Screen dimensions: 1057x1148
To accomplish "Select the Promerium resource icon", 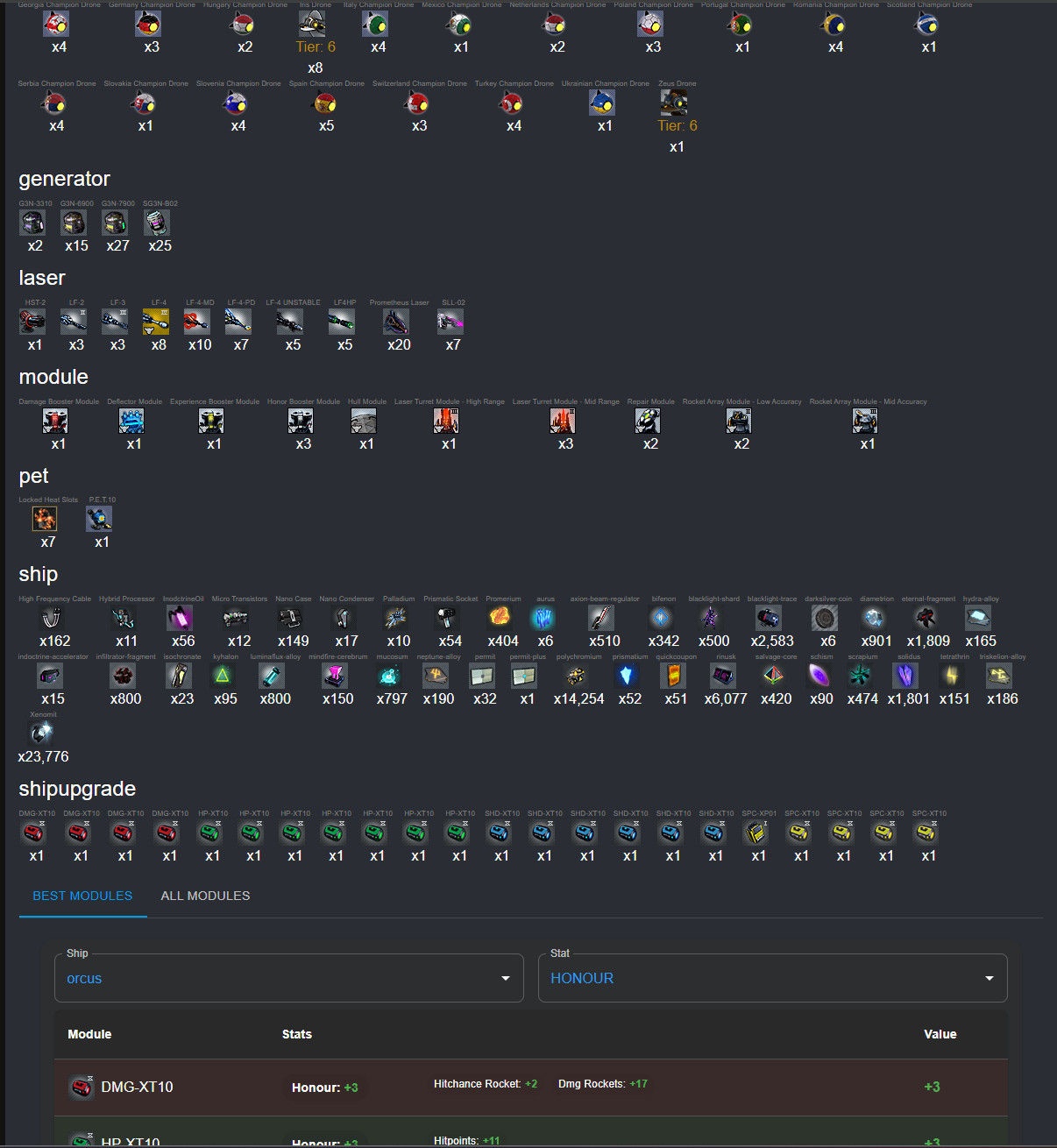I will pos(500,619).
